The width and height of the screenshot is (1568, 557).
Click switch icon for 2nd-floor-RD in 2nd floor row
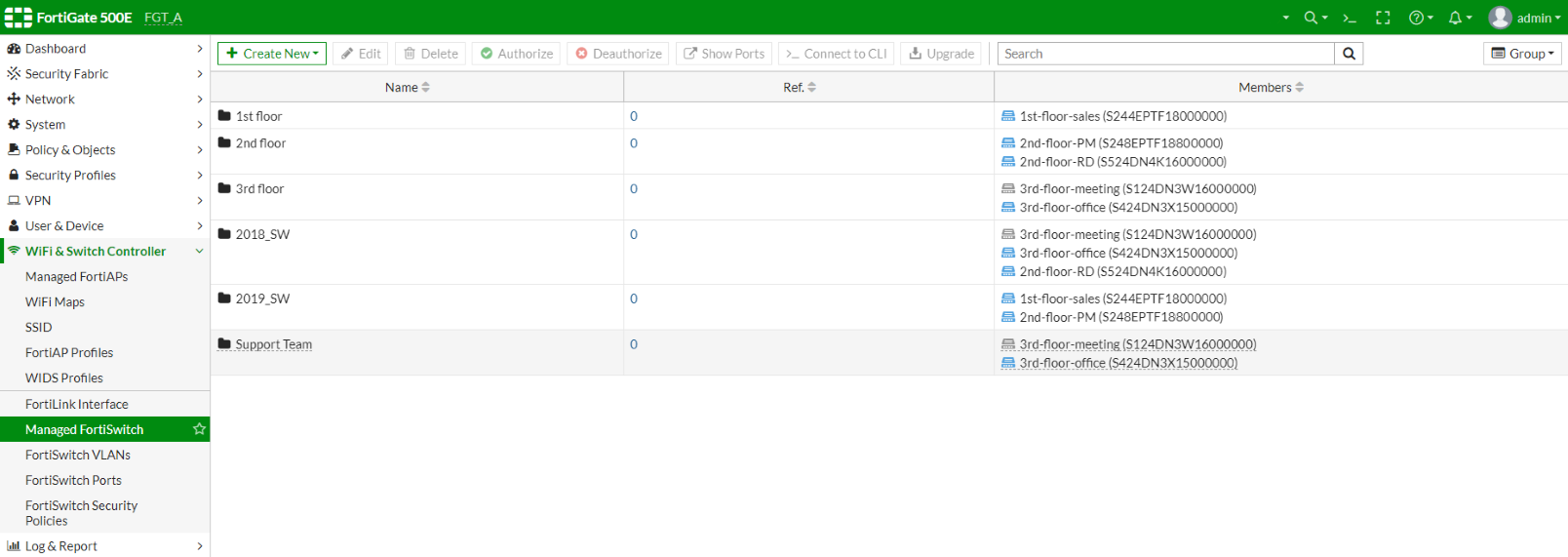[1008, 162]
